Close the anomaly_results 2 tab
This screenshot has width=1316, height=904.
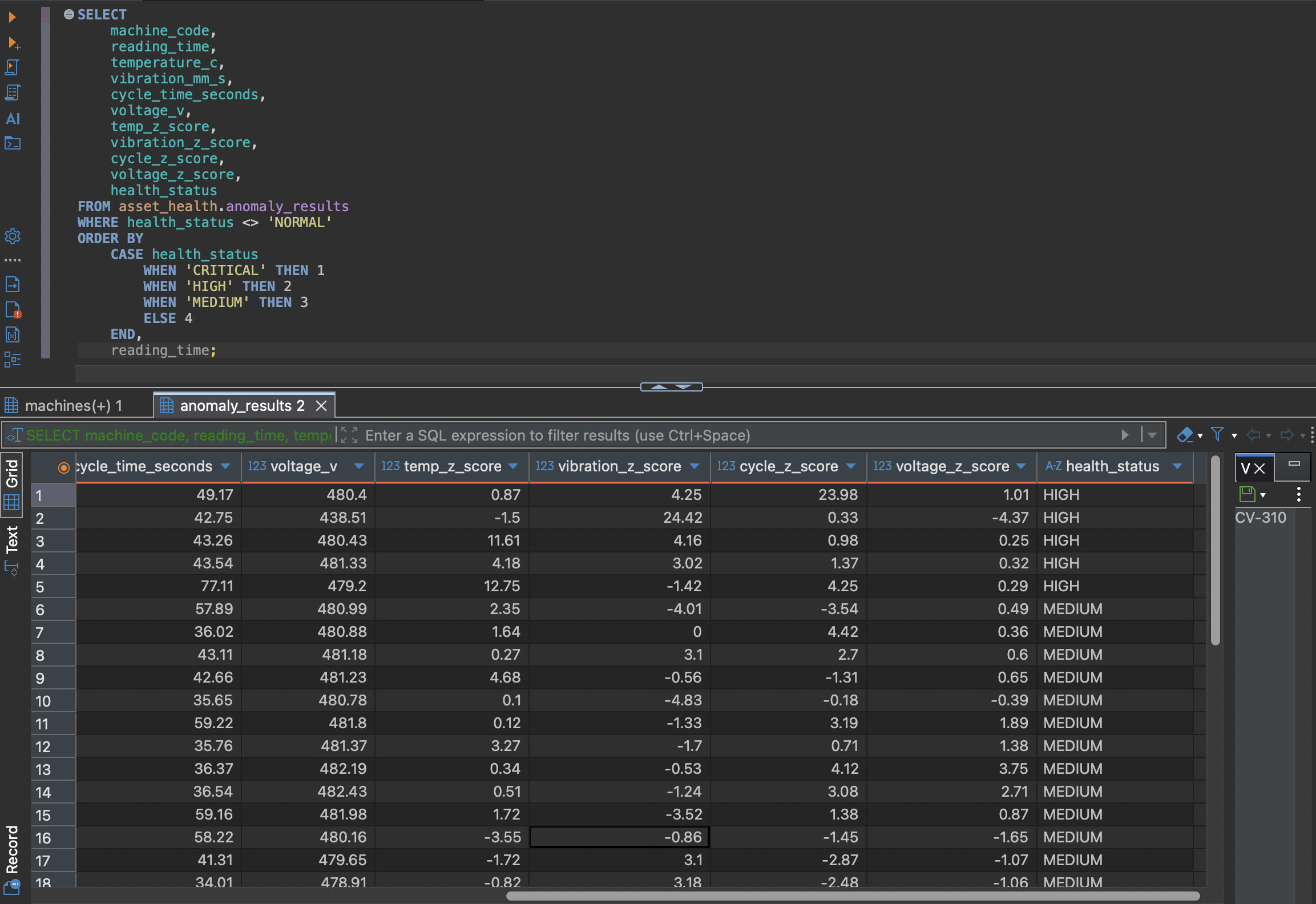[x=321, y=406]
